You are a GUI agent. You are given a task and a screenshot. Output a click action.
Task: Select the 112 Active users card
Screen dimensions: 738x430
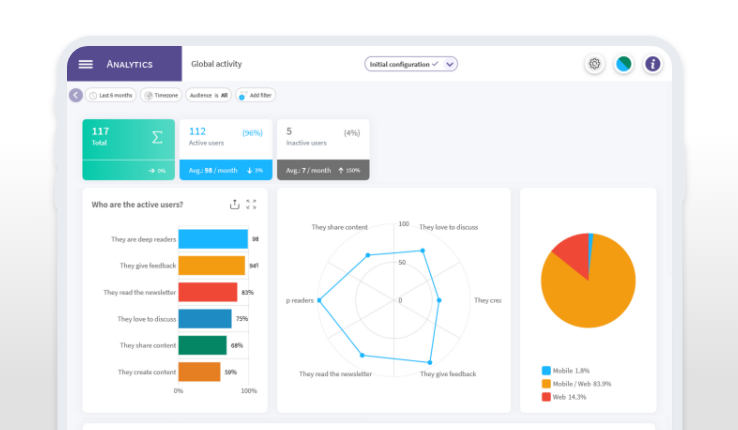(226, 150)
